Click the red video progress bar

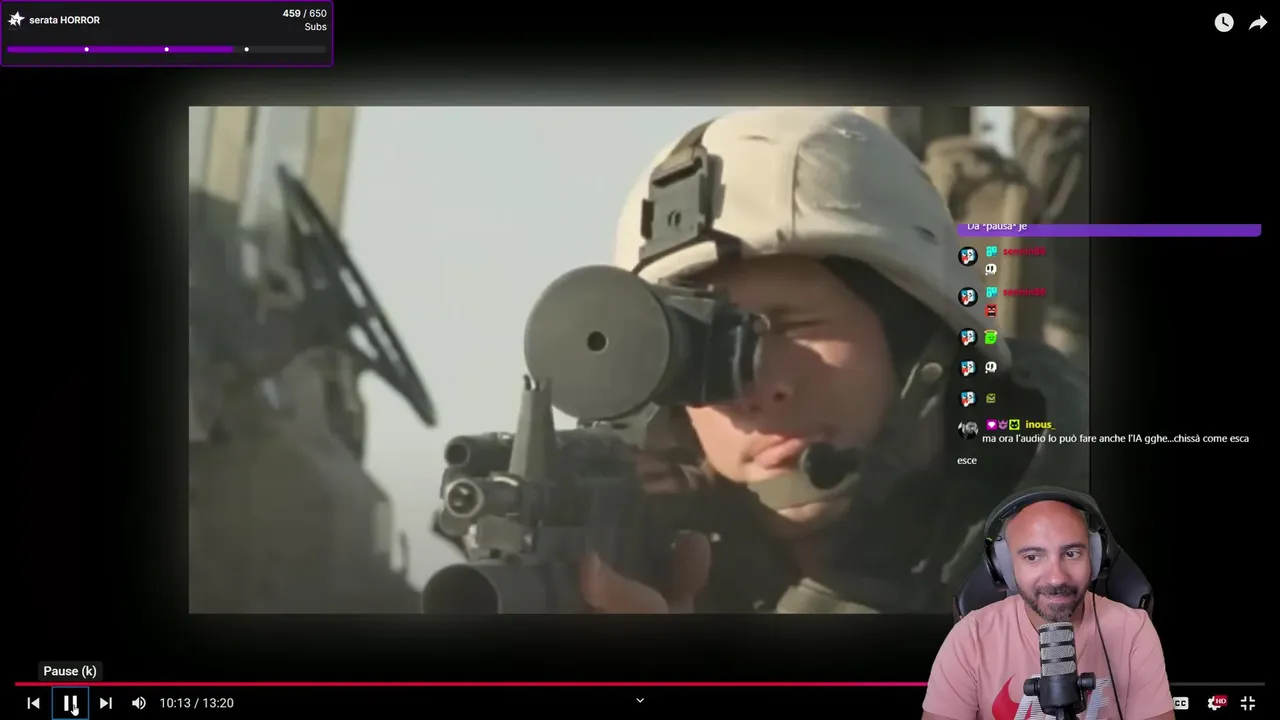click(470, 684)
